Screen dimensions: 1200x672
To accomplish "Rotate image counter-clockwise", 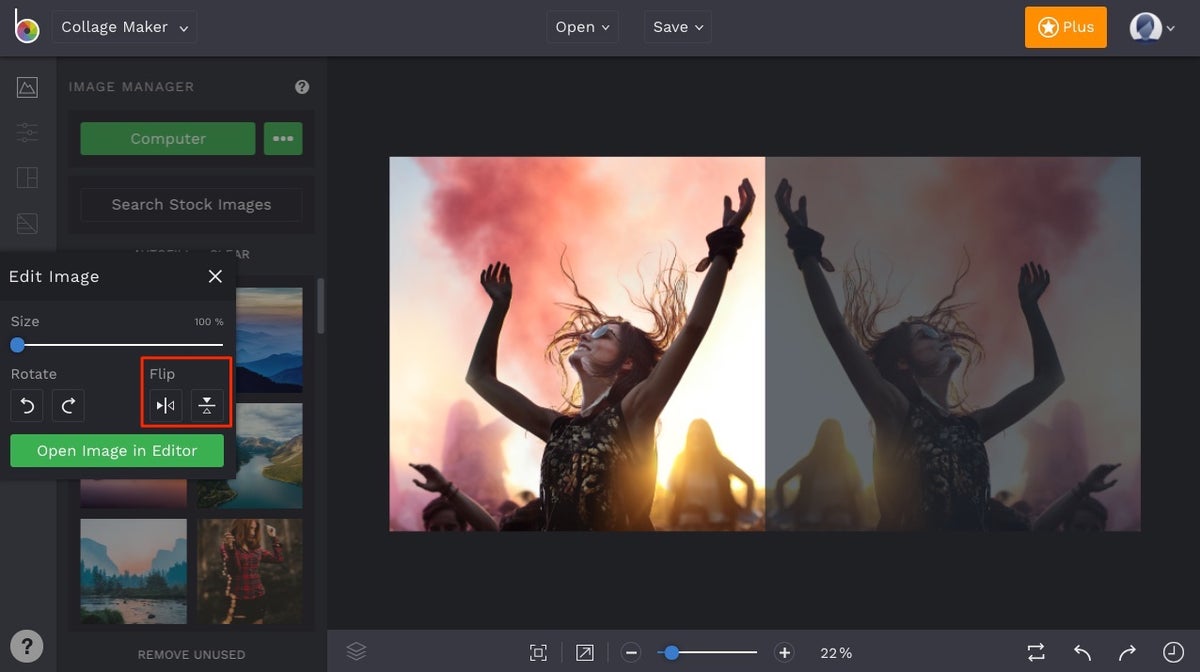I will click(27, 406).
